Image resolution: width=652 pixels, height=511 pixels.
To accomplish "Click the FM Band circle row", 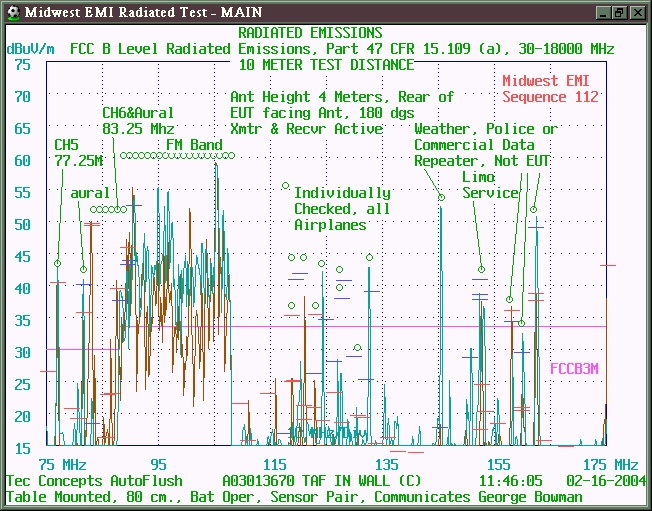I will (x=177, y=156).
